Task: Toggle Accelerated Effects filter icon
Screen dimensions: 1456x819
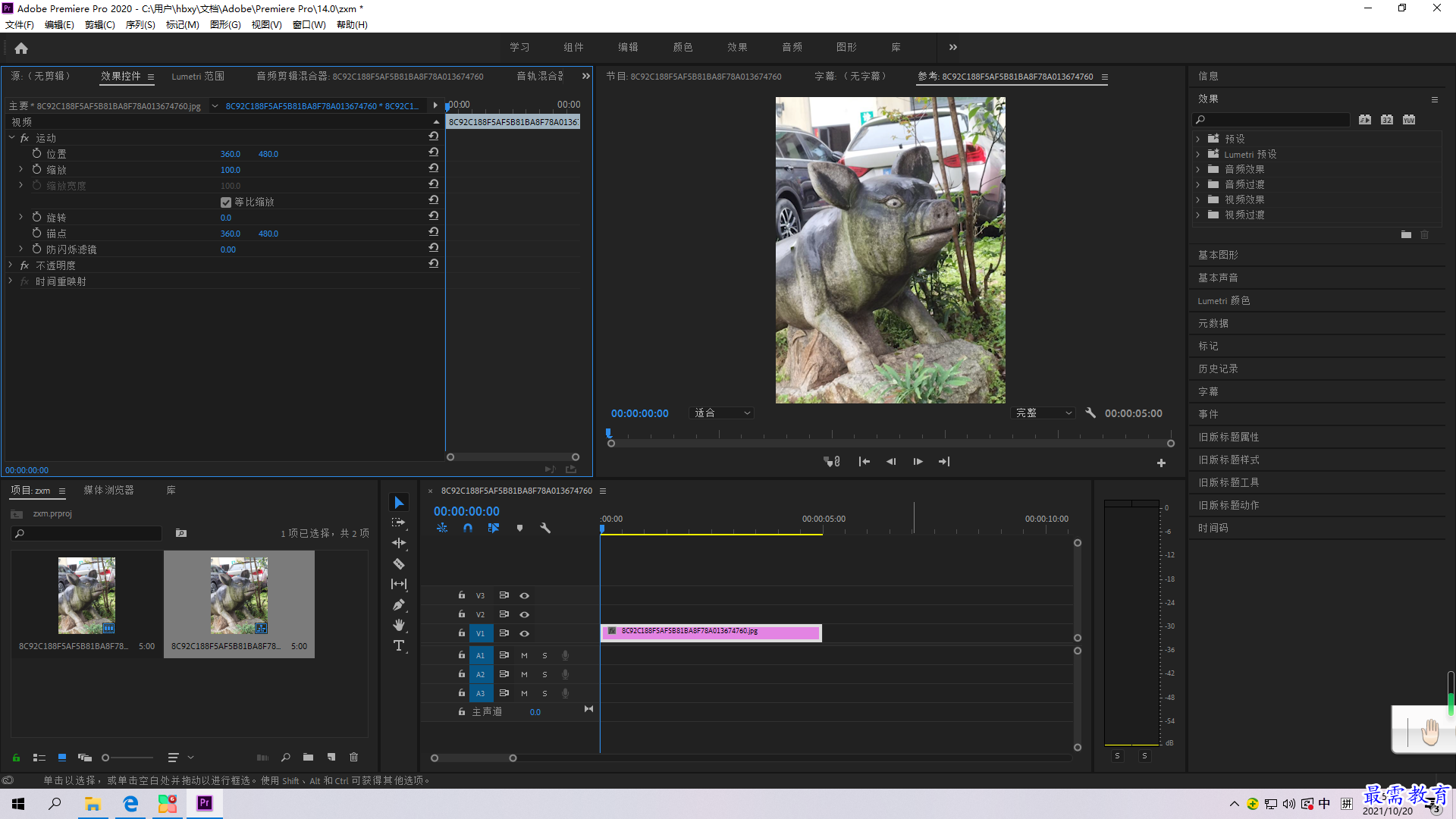Action: click(x=1365, y=120)
